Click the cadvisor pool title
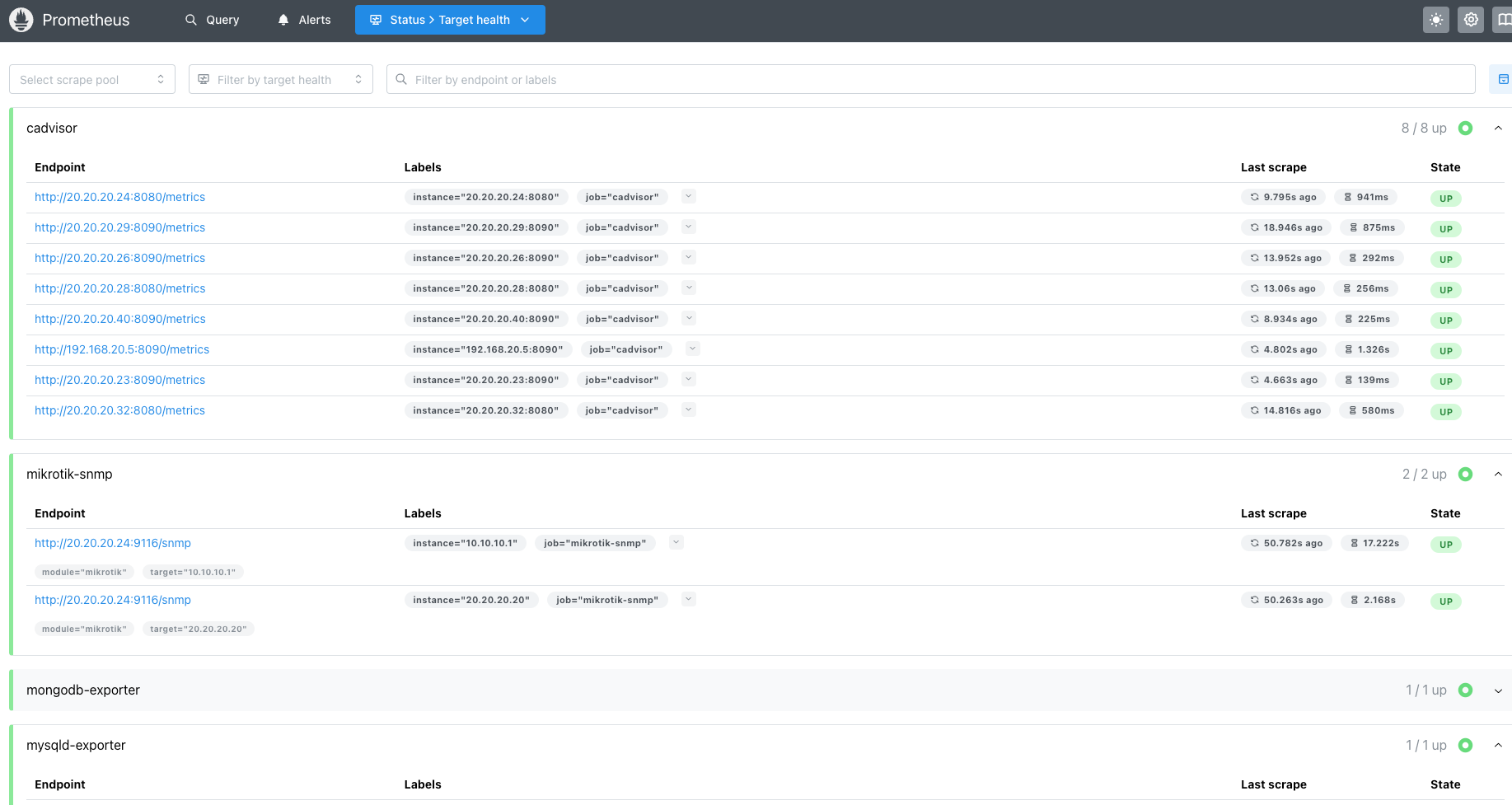The image size is (1512, 805). pos(52,128)
